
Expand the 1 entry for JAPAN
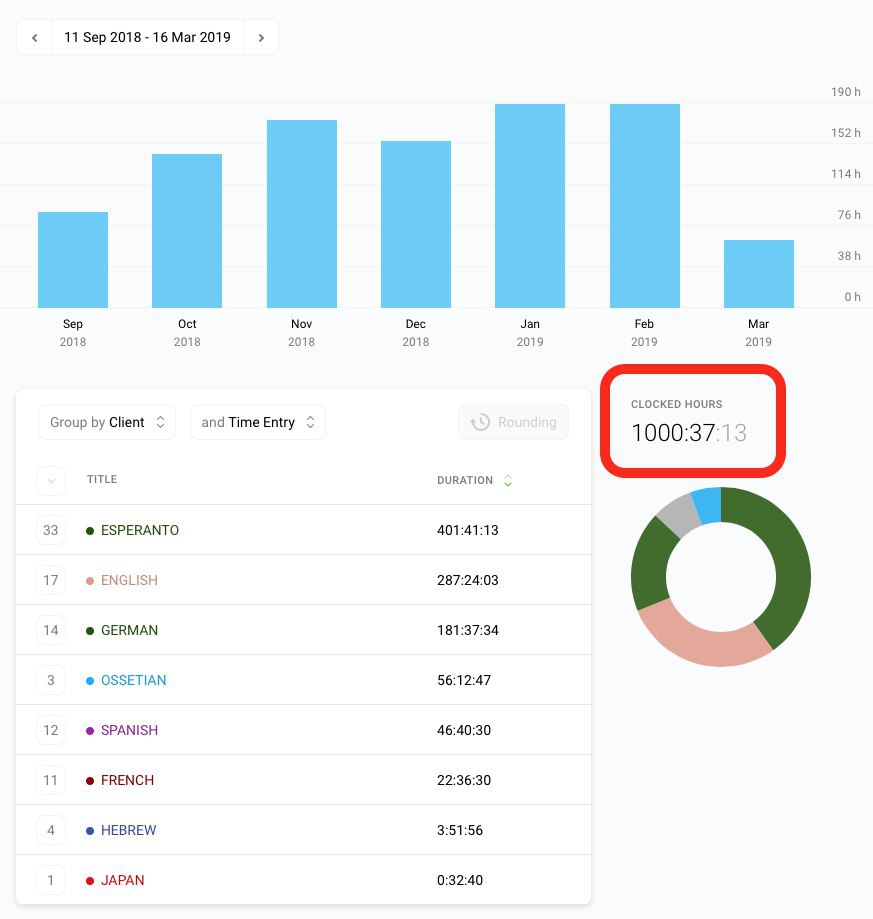(x=51, y=880)
